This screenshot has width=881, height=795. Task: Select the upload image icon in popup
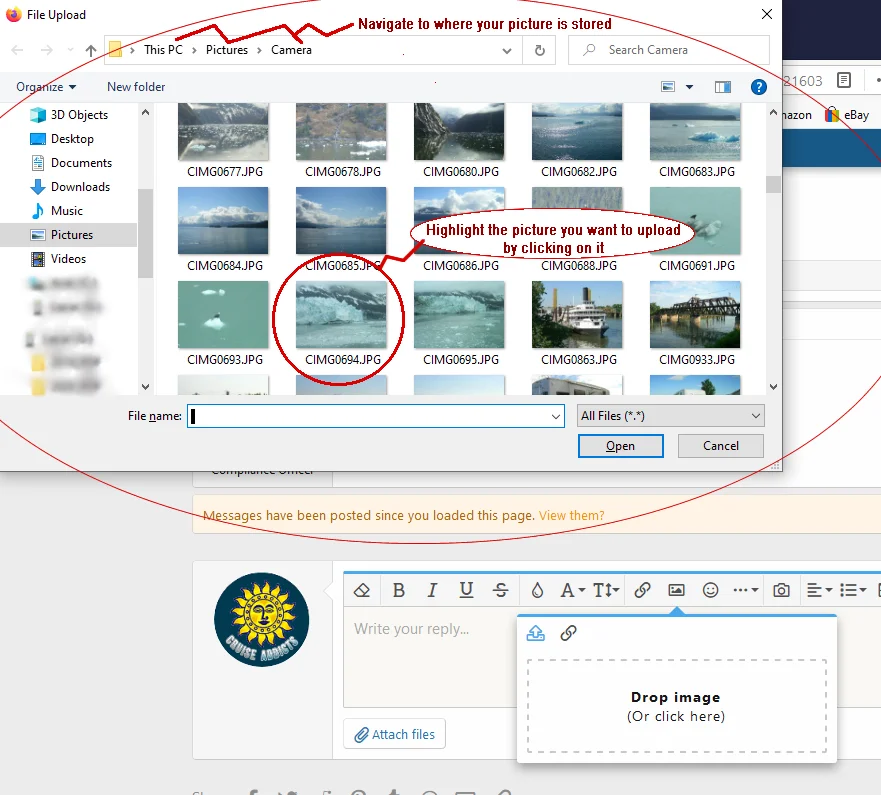[536, 633]
